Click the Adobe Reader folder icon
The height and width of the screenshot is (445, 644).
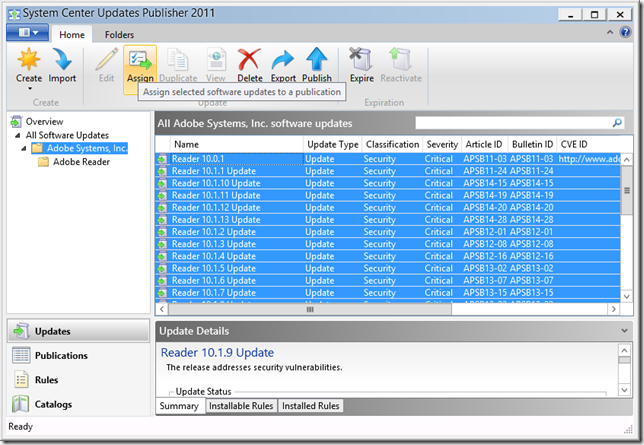coord(43,162)
